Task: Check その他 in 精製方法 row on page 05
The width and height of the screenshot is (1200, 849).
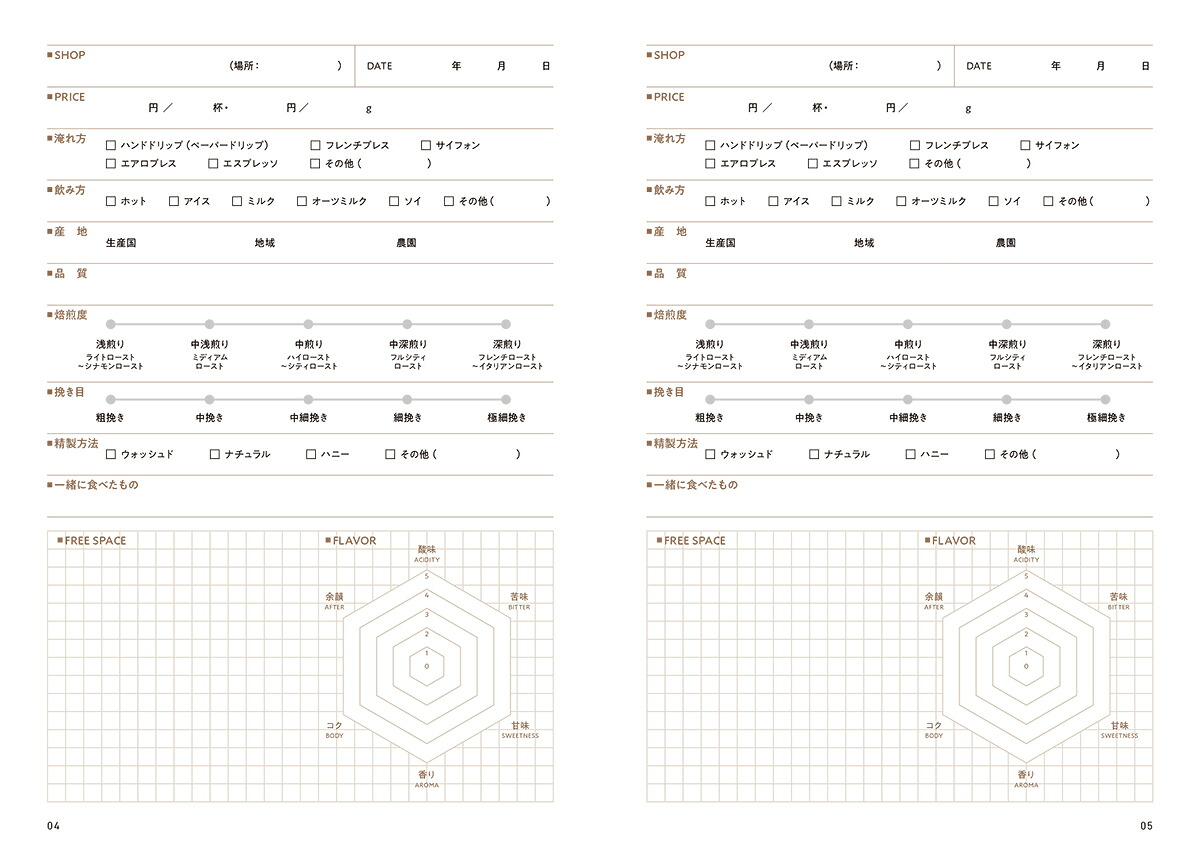Action: (x=989, y=454)
